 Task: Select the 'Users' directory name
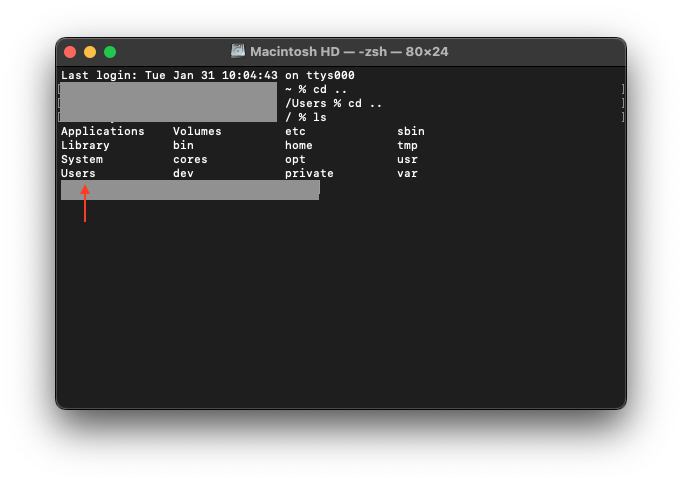[x=78, y=173]
